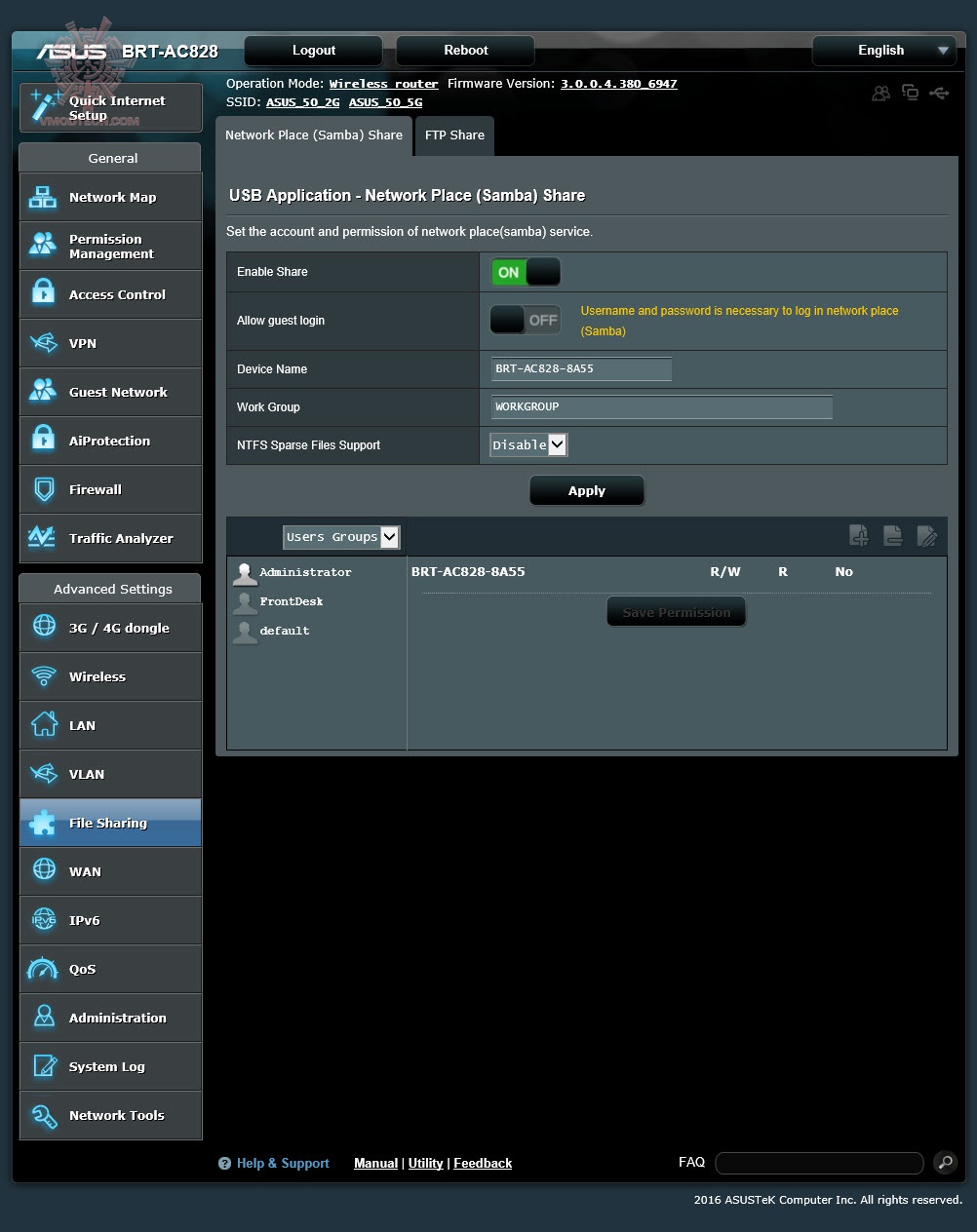Click the VLAN sidebar icon
The height and width of the screenshot is (1232, 977).
point(44,774)
